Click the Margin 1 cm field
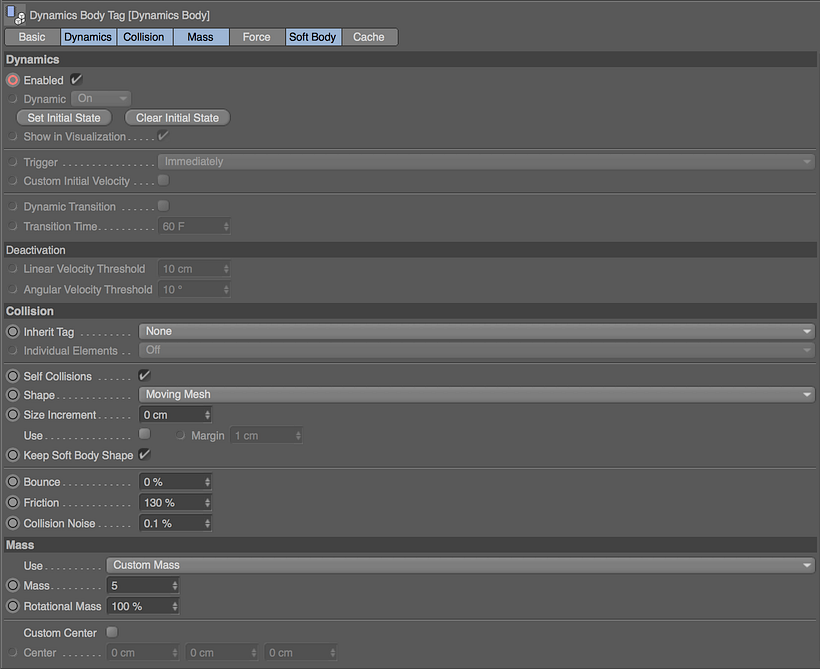Viewport: 820px width, 669px height. coord(266,435)
